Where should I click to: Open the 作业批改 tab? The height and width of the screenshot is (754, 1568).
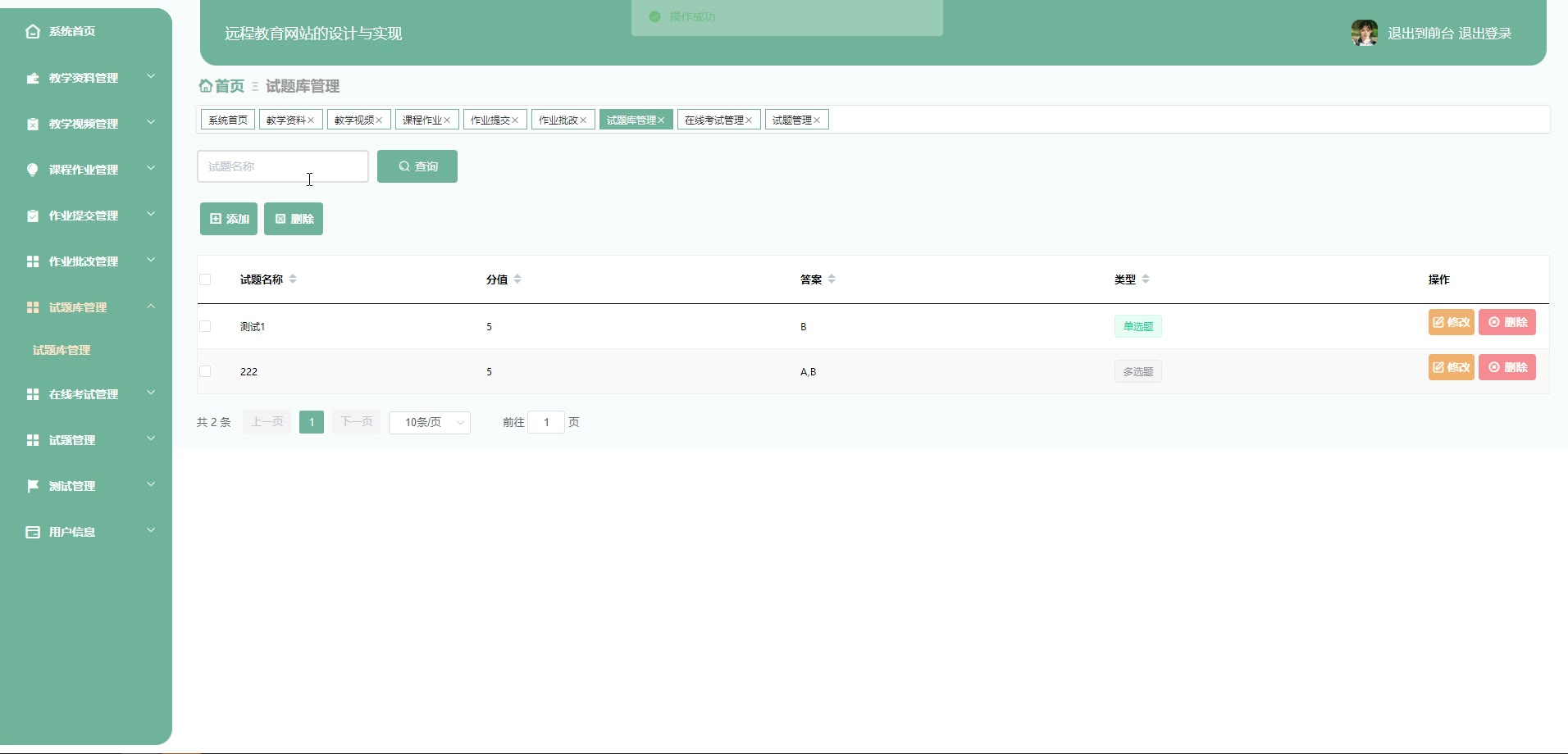click(558, 120)
